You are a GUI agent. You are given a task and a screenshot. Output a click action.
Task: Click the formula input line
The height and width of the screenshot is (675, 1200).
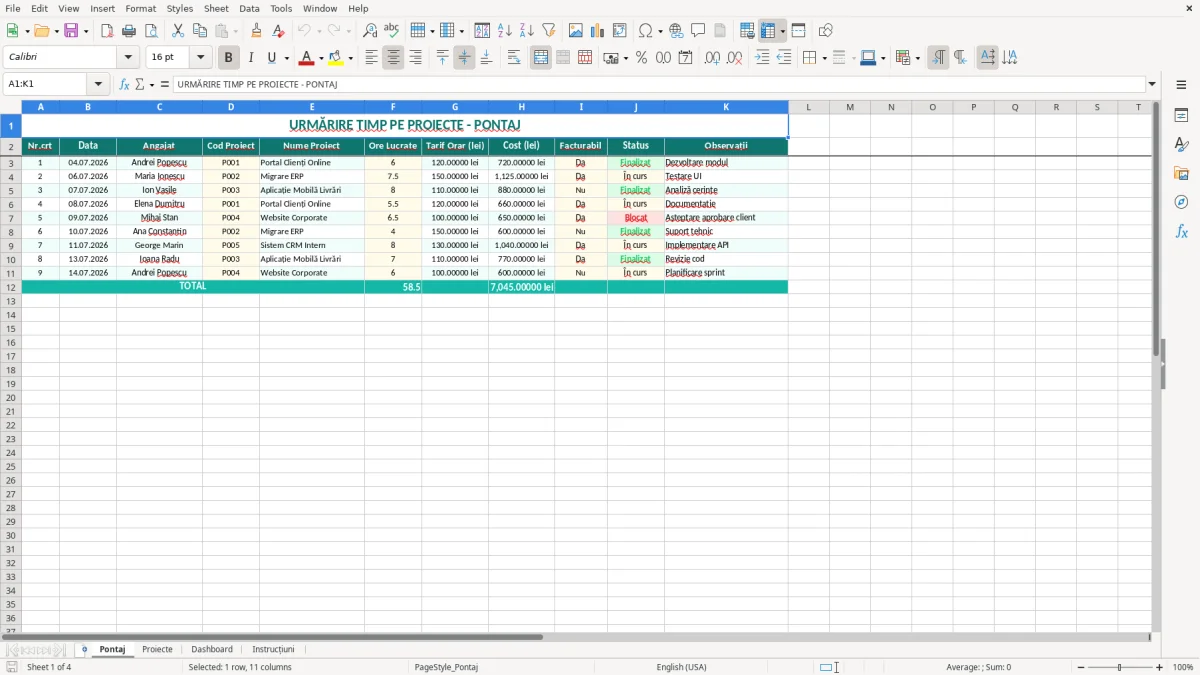point(658,84)
